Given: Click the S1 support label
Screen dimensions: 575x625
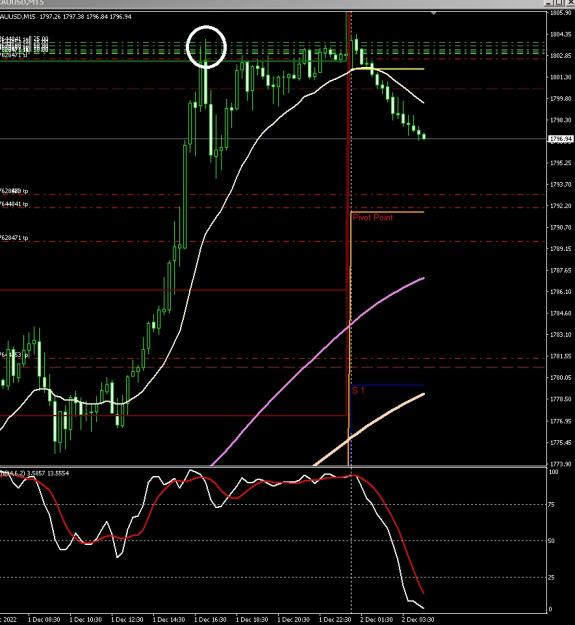Looking at the screenshot, I should [358, 391].
